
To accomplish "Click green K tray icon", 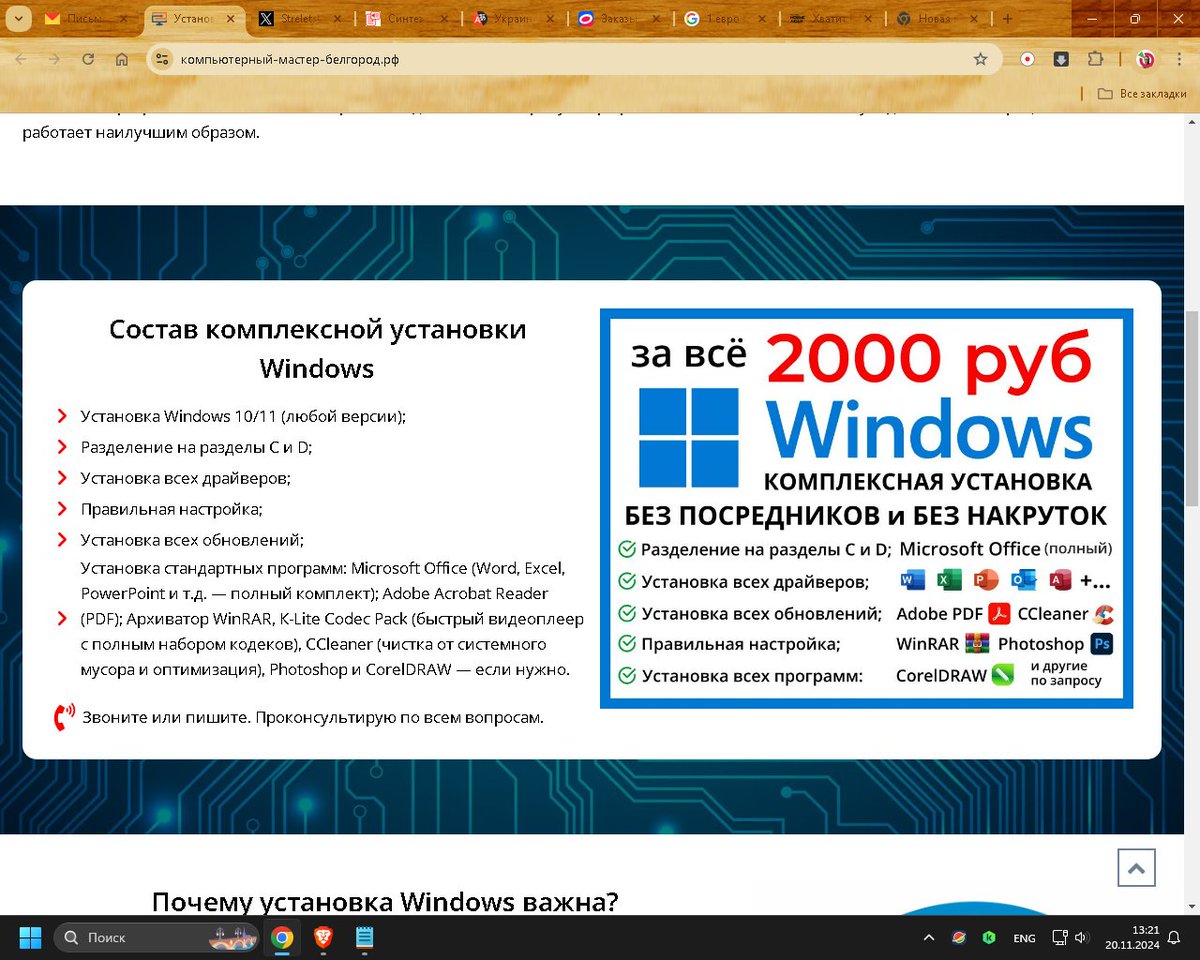I will point(989,938).
